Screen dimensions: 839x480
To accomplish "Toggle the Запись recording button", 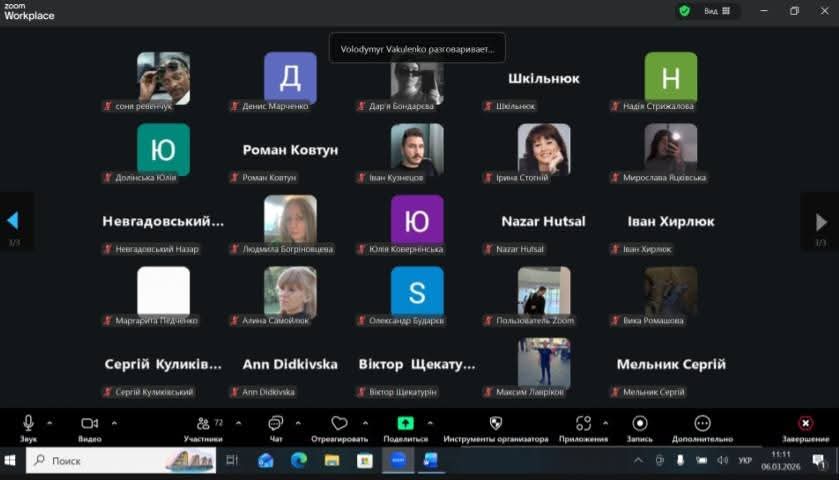I will click(640, 424).
